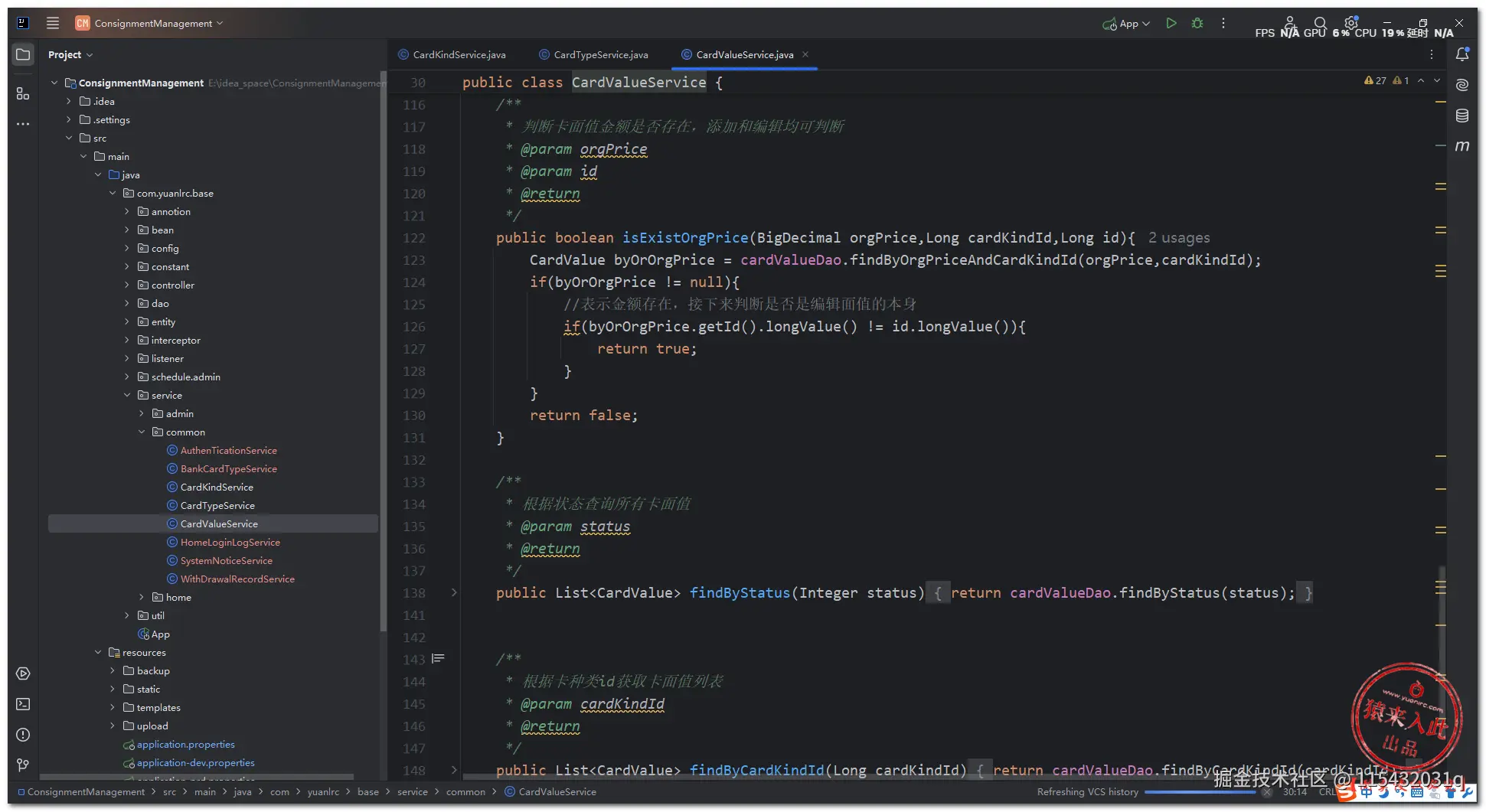Expand the home package

pyautogui.click(x=142, y=597)
